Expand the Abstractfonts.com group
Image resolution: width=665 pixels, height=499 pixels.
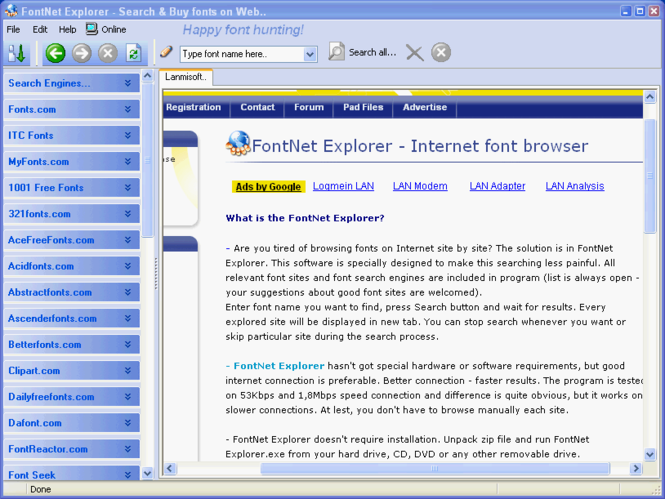71,292
